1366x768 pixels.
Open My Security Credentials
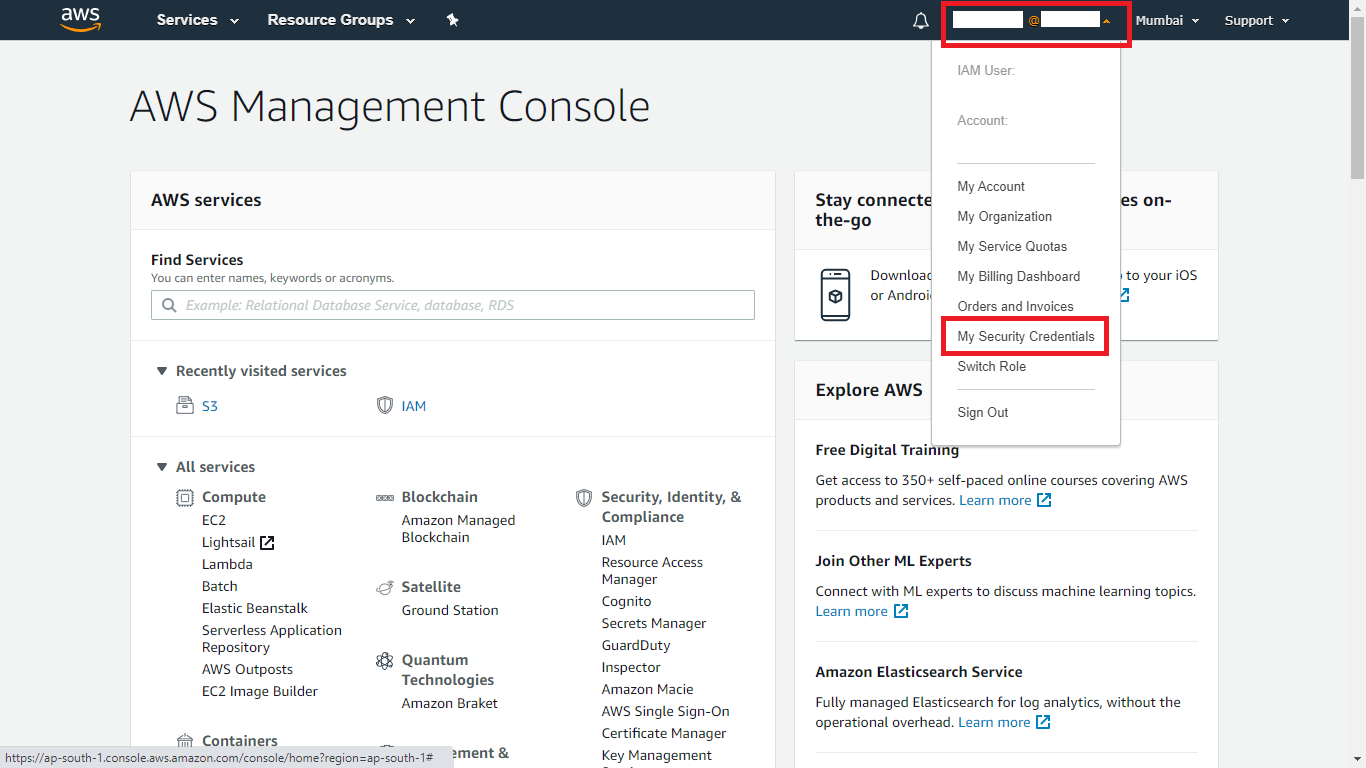(1026, 336)
